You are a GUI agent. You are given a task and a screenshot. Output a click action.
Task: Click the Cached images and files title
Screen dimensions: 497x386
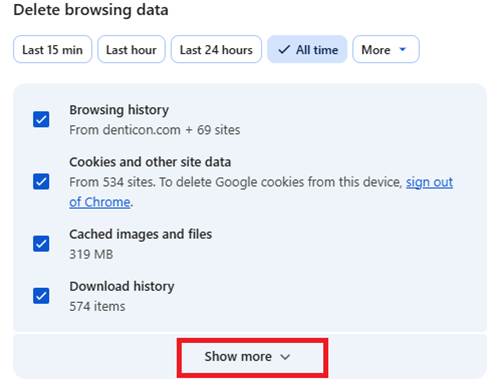tap(140, 234)
